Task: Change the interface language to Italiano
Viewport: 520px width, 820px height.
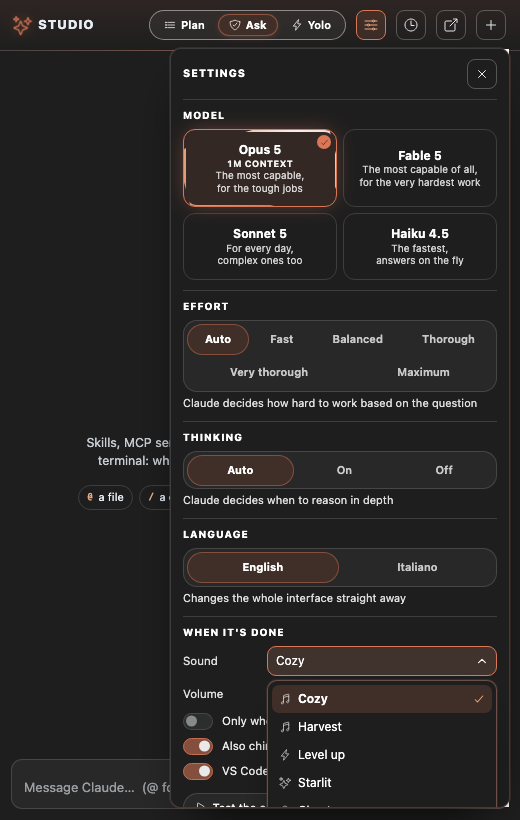Action: (x=417, y=567)
